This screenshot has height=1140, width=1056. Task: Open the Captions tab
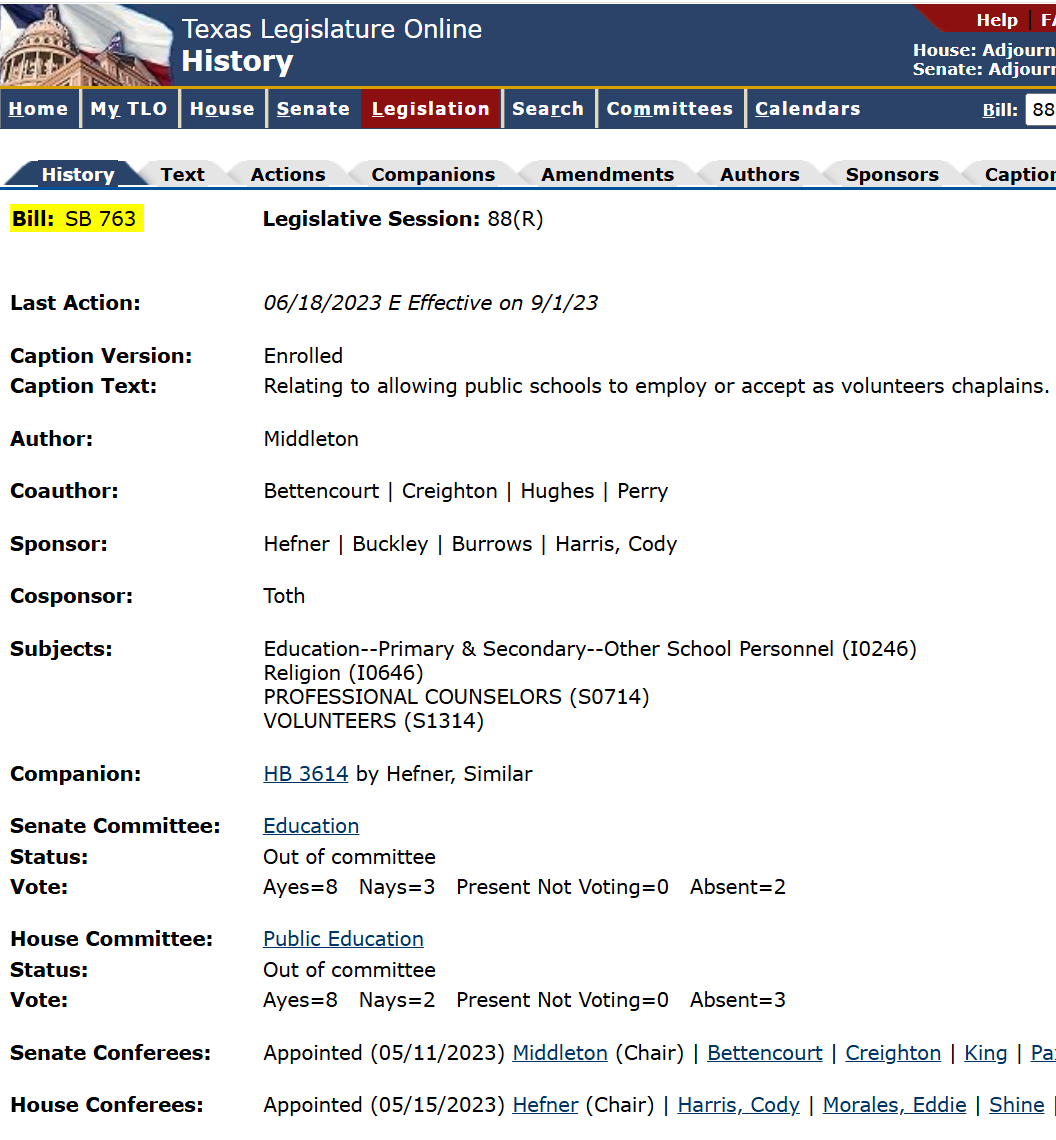[1020, 174]
